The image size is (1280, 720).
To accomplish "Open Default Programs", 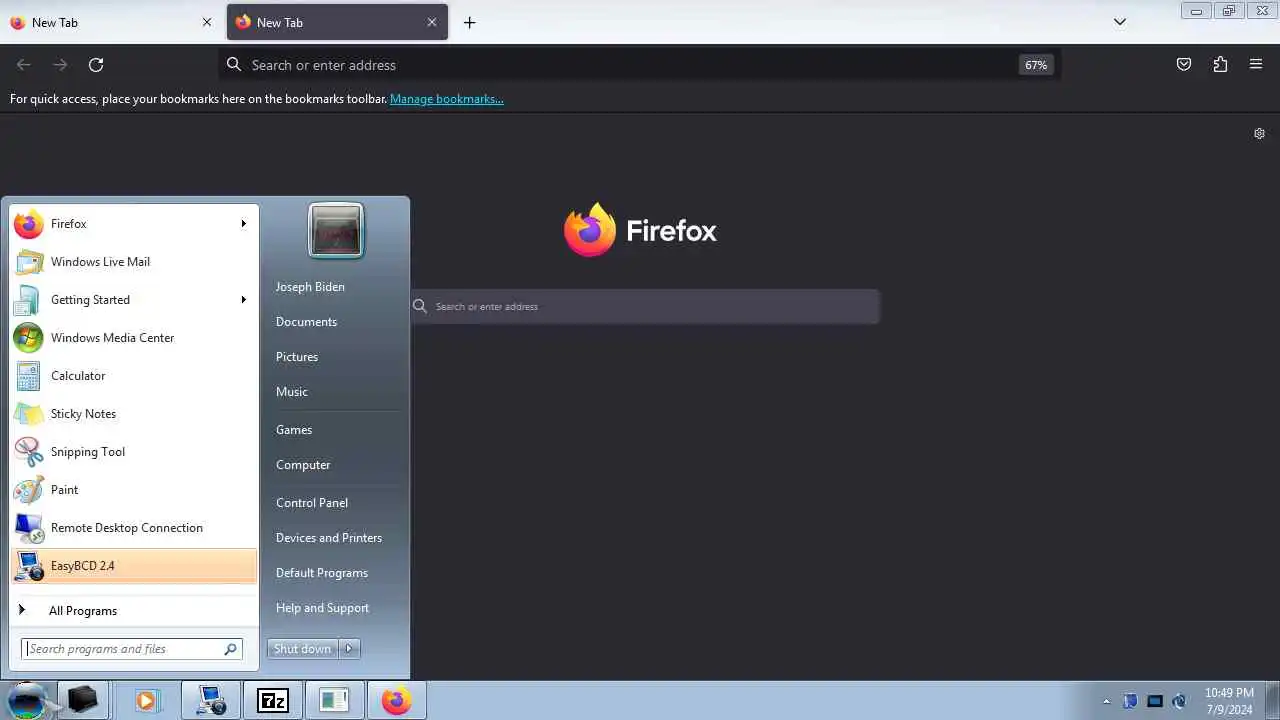I will point(322,573).
